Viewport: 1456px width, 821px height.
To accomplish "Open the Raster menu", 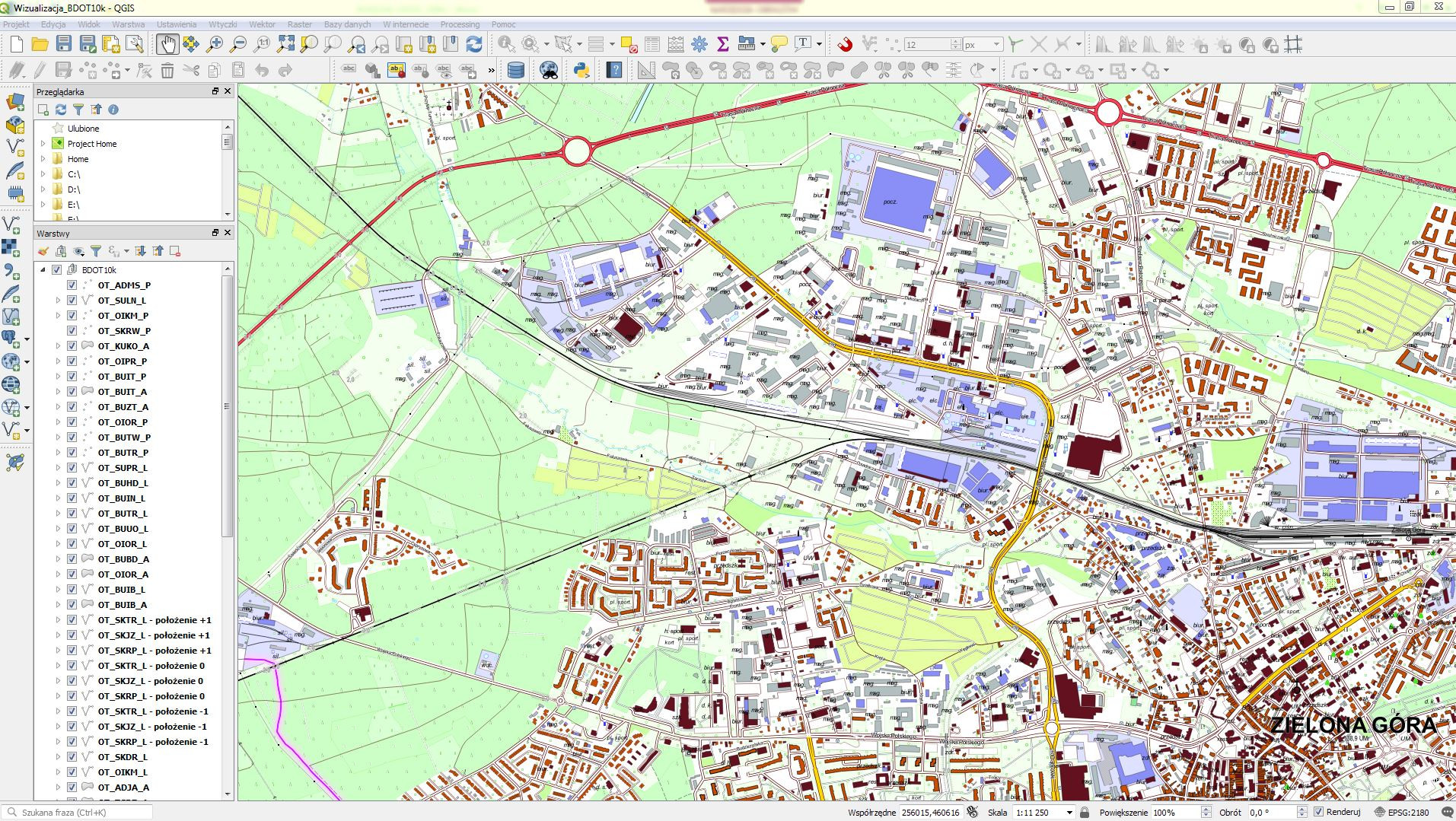I will coord(299,24).
